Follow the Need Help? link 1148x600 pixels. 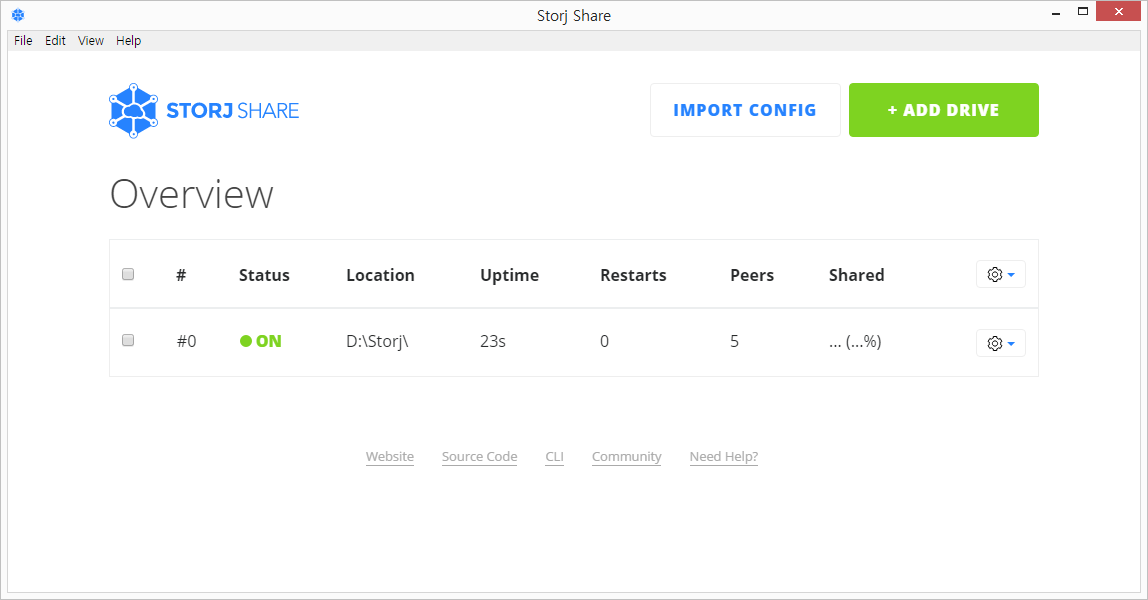point(723,457)
